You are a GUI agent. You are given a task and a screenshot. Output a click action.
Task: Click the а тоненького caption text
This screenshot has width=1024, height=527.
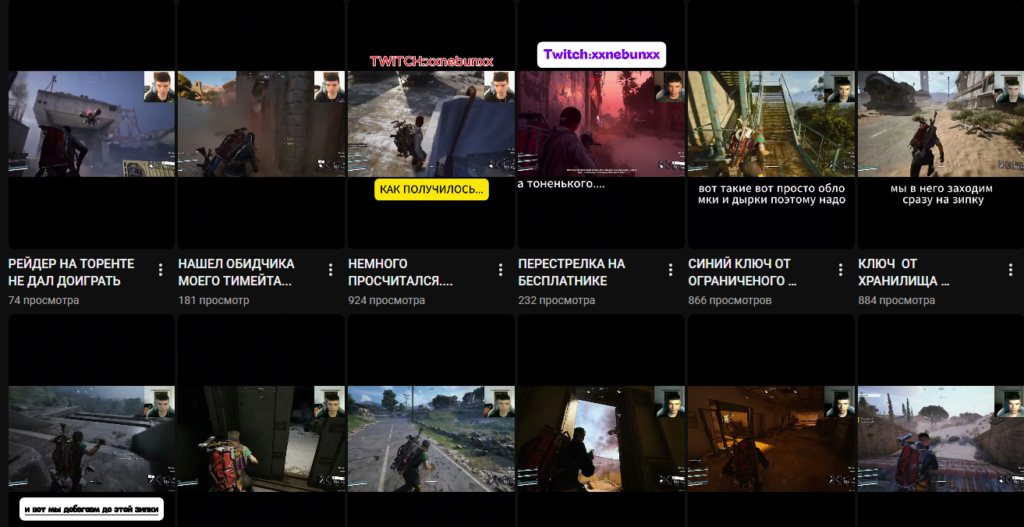pyautogui.click(x=561, y=184)
